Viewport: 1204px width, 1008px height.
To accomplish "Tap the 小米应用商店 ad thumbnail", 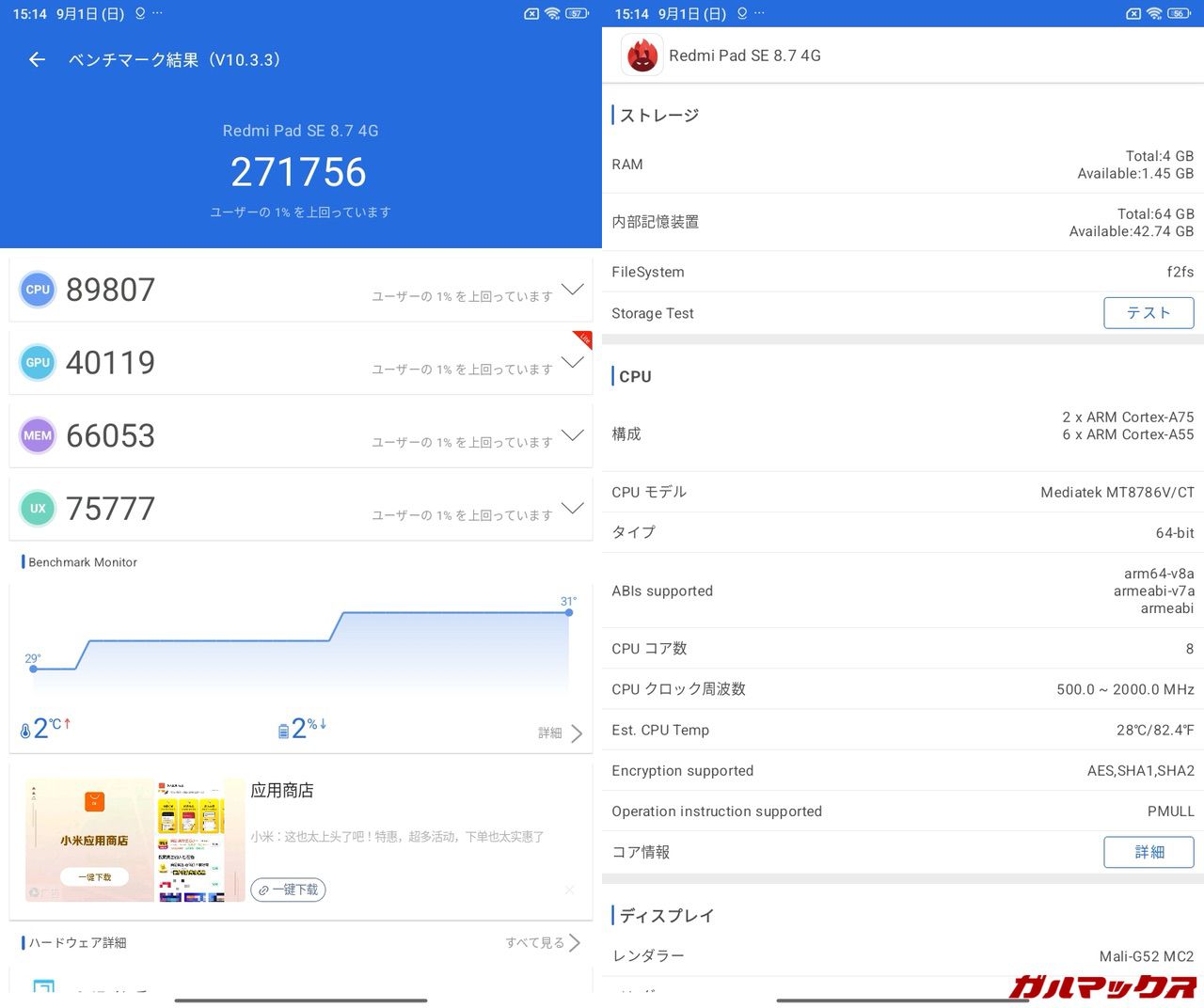I will tap(90, 840).
